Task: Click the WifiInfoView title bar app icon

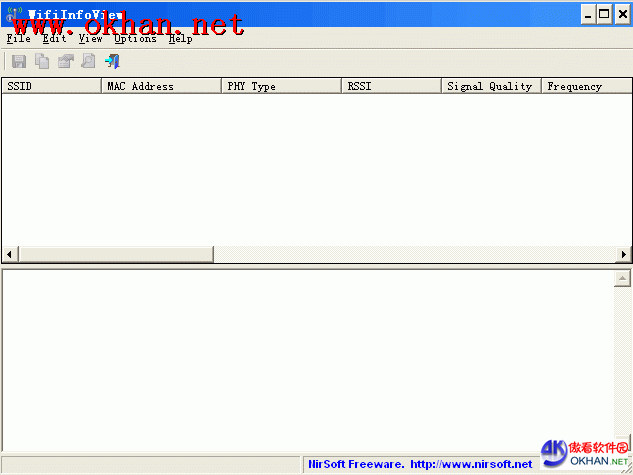Action: pyautogui.click(x=14, y=14)
